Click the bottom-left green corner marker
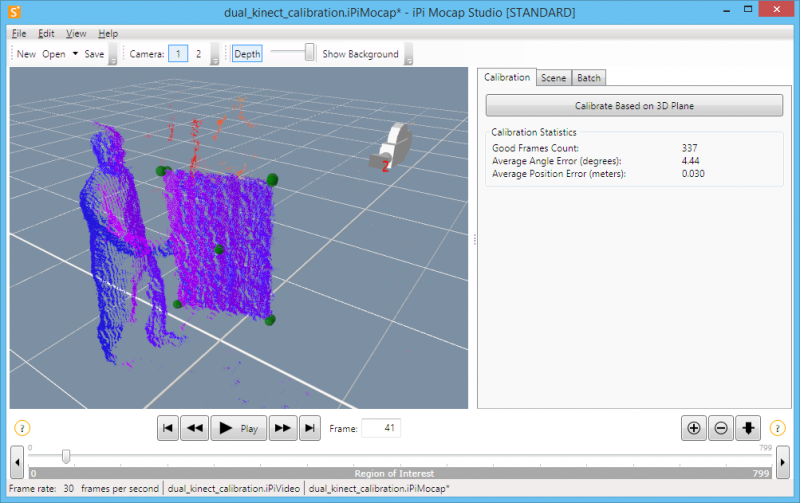Screen dimensions: 800x503 pos(178,304)
